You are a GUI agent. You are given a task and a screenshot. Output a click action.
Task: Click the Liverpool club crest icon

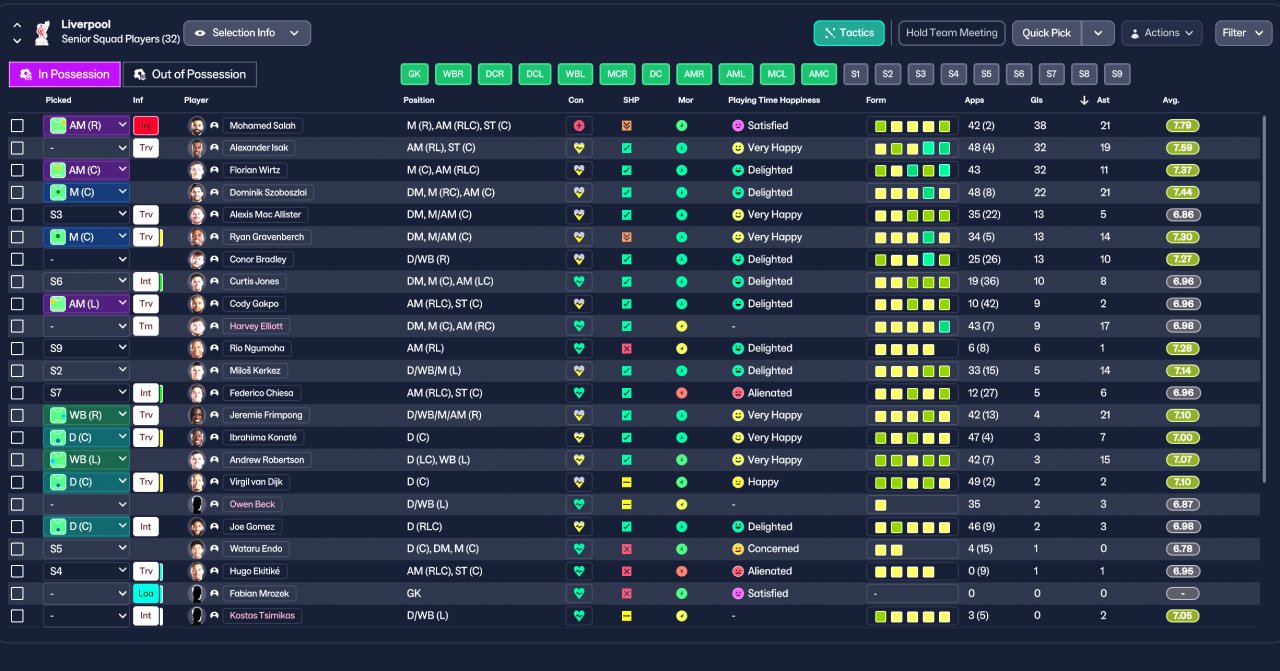pos(42,33)
